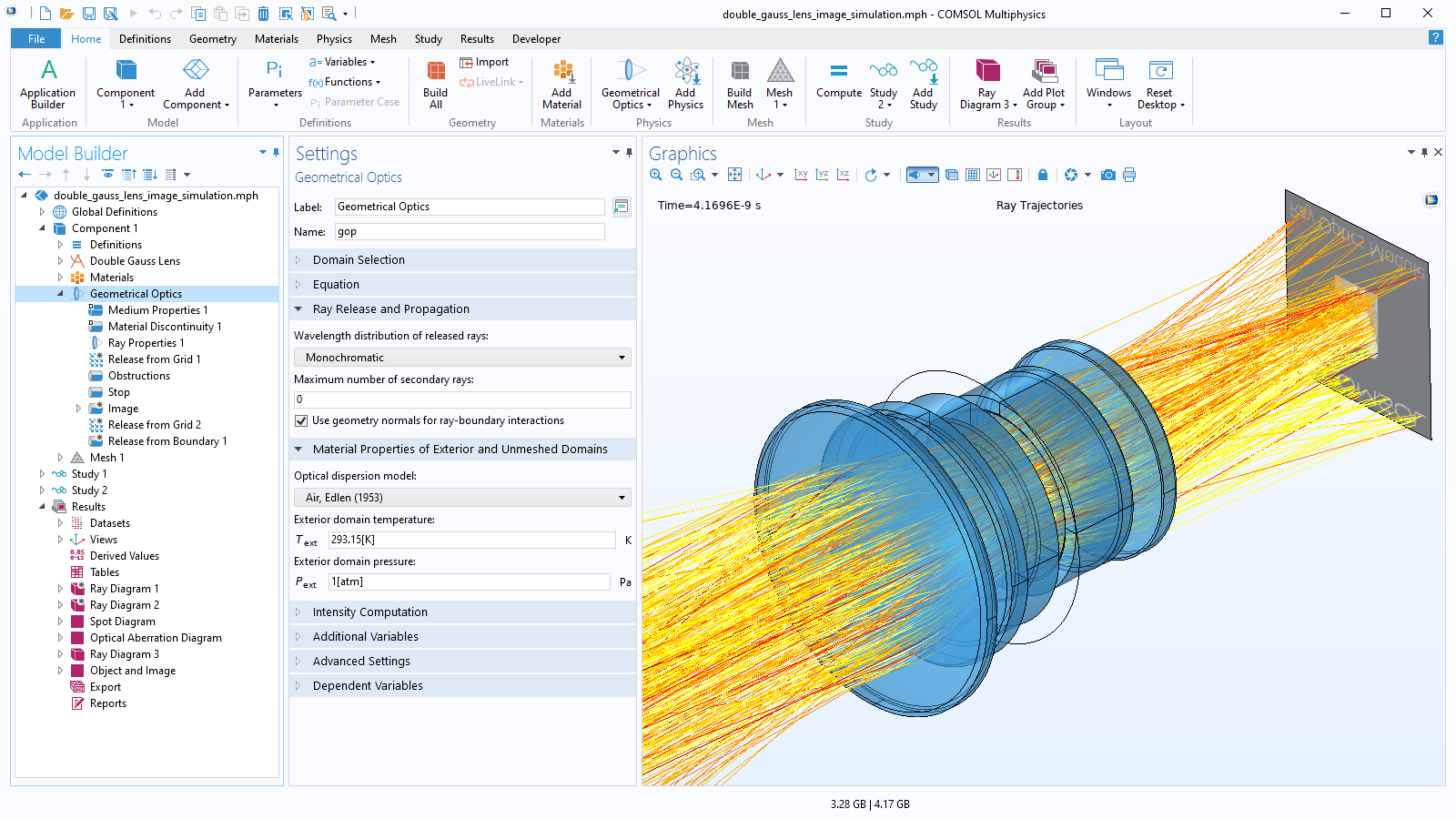Toggle the scene light button in Graphics toolbar
The width and height of the screenshot is (1456, 819).
pyautogui.click(x=922, y=175)
